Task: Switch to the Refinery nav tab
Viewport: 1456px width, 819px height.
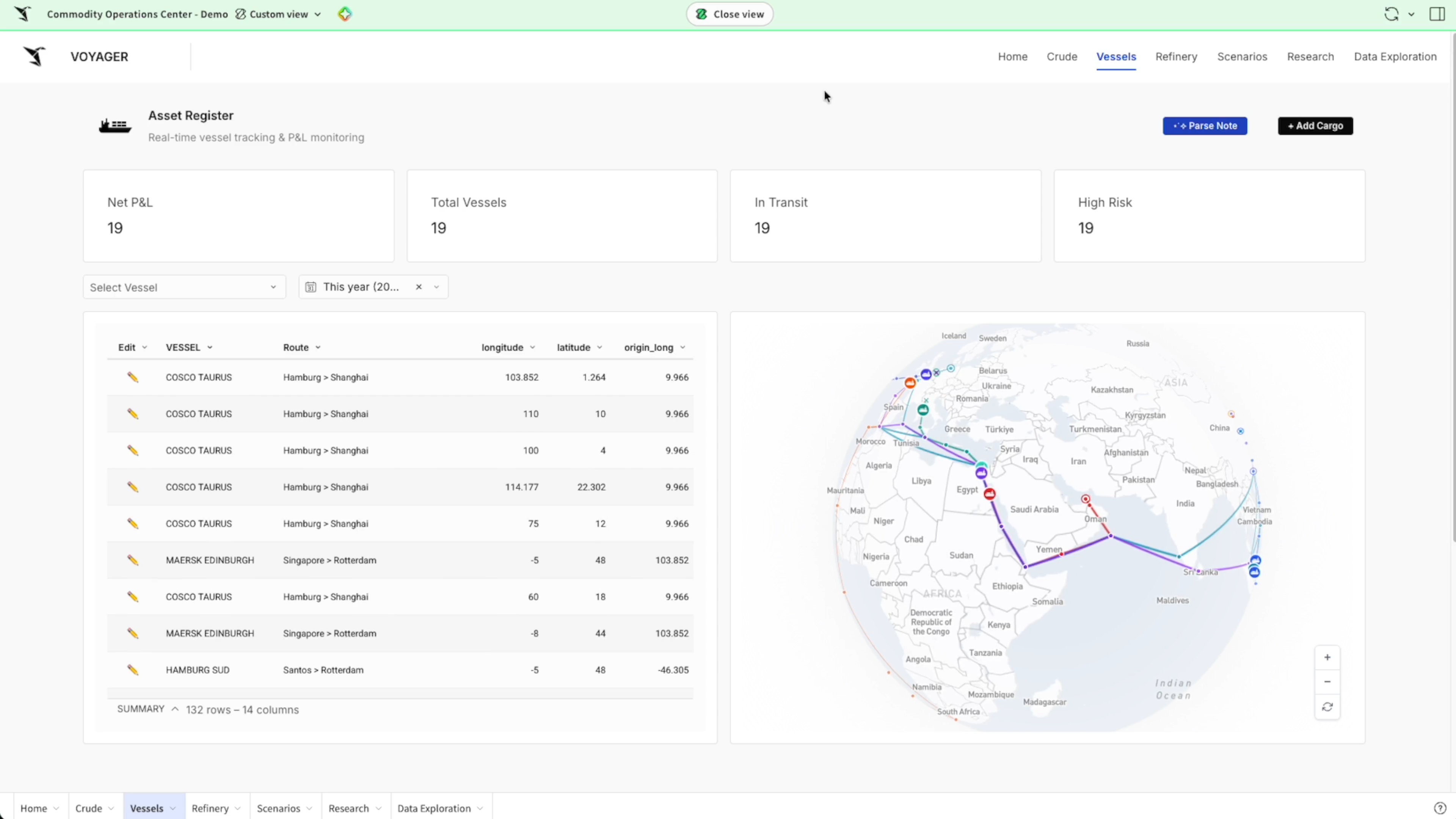Action: coord(1176,56)
